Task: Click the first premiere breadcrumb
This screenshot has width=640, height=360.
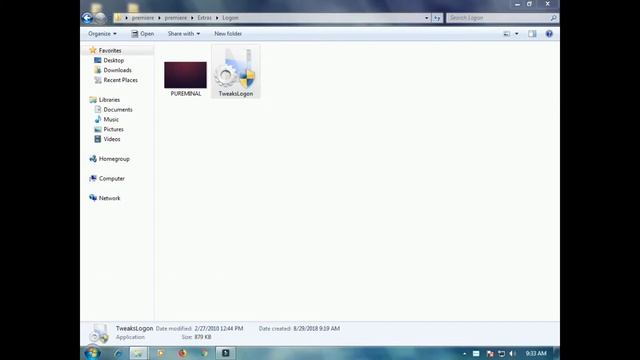Action: (x=143, y=18)
